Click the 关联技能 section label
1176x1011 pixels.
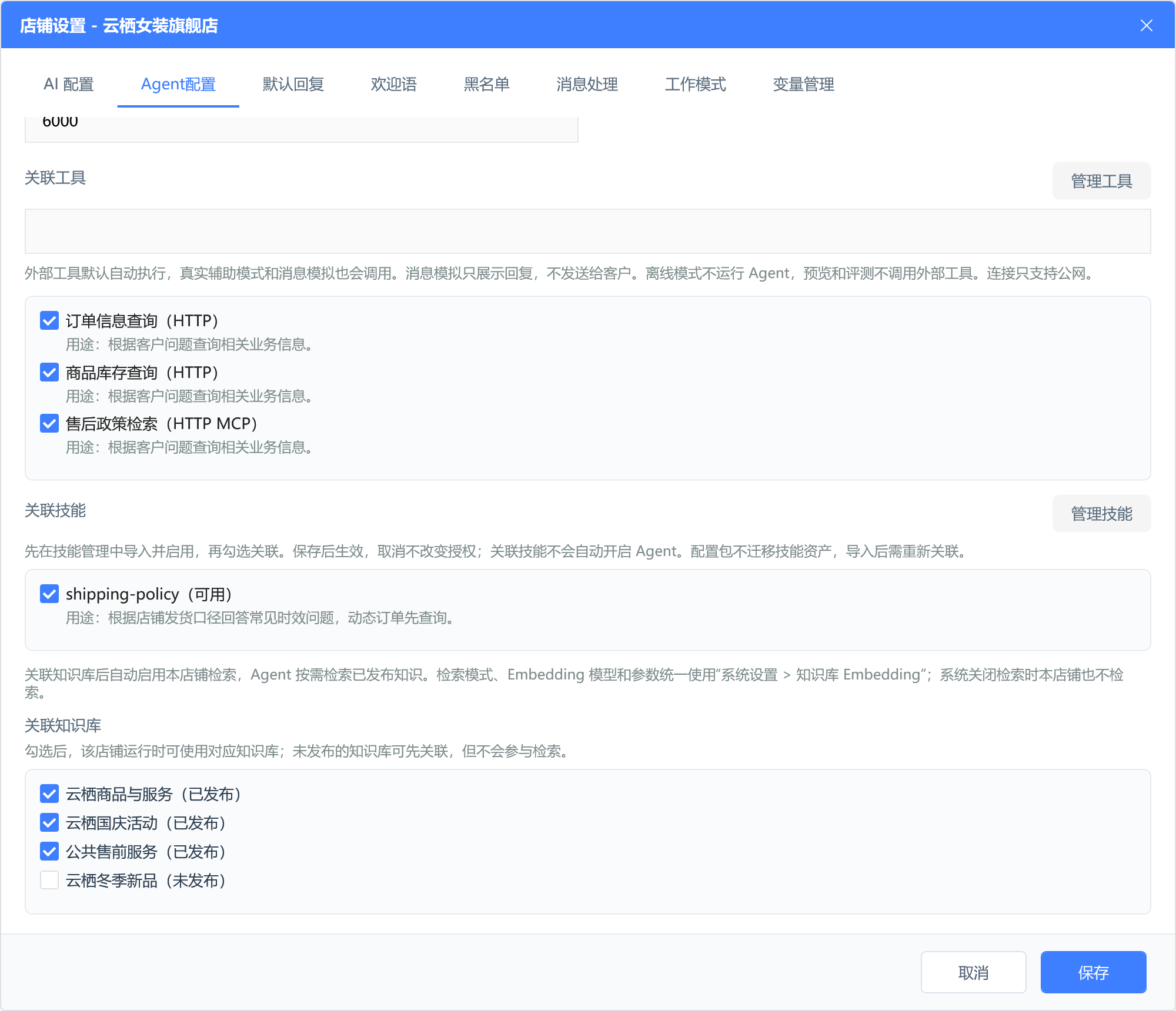click(55, 510)
